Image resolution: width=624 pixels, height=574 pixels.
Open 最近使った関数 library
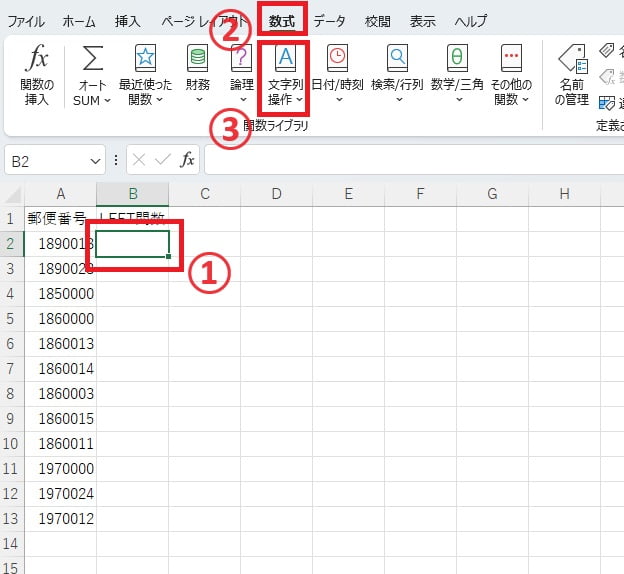pos(145,75)
